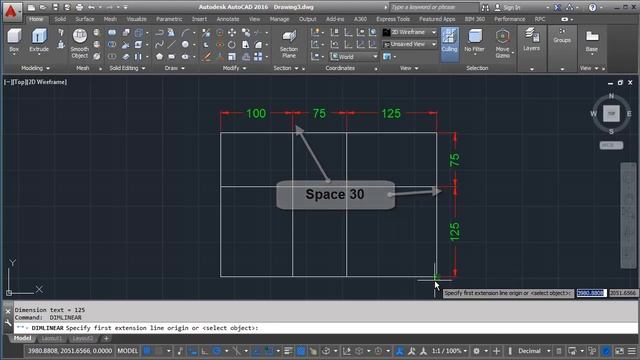Toggle Snap mode in status bar
640x360 pixels.
(x=159, y=351)
